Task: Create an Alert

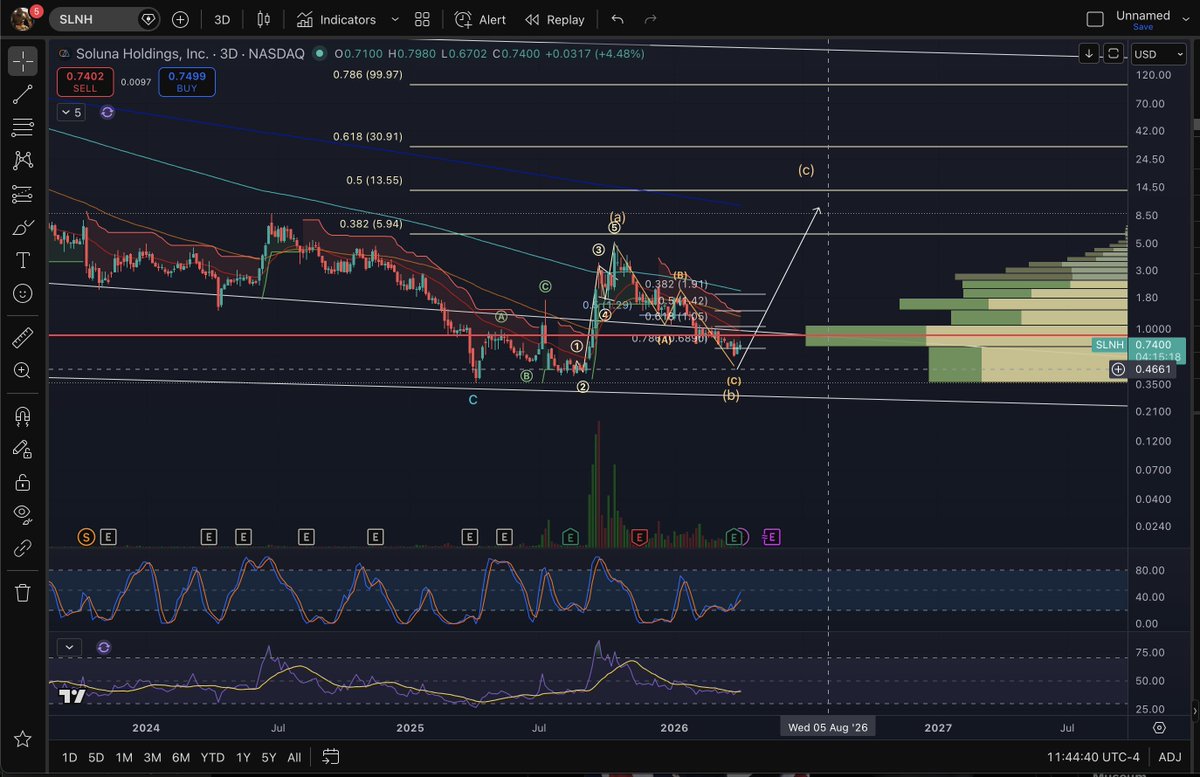Action: pyautogui.click(x=480, y=19)
